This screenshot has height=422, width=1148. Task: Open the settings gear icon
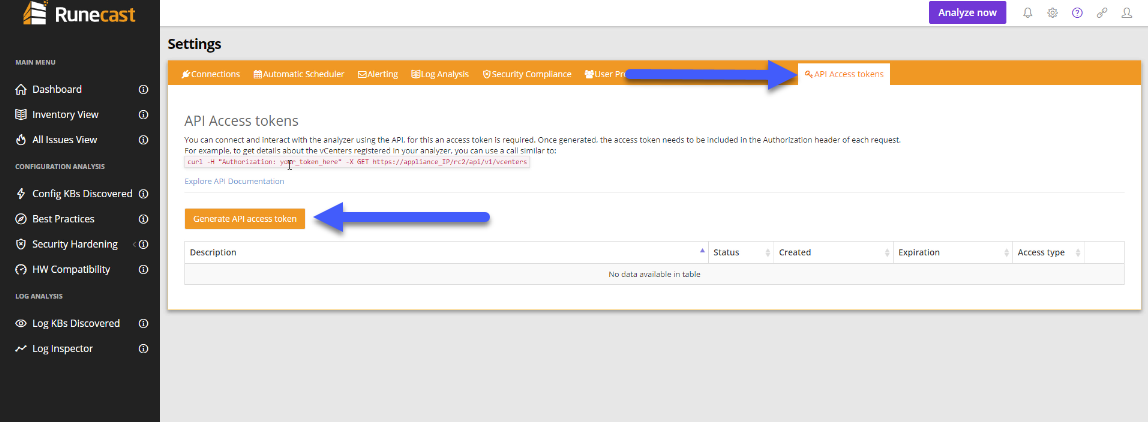[x=1052, y=13]
